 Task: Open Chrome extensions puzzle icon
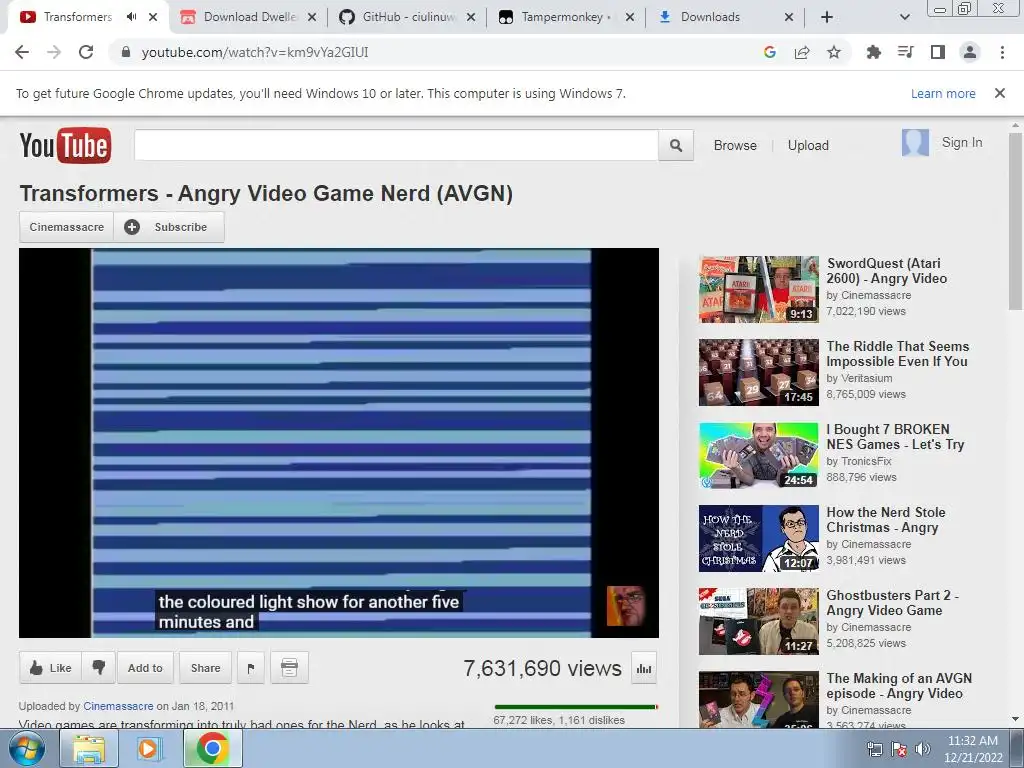tap(873, 52)
